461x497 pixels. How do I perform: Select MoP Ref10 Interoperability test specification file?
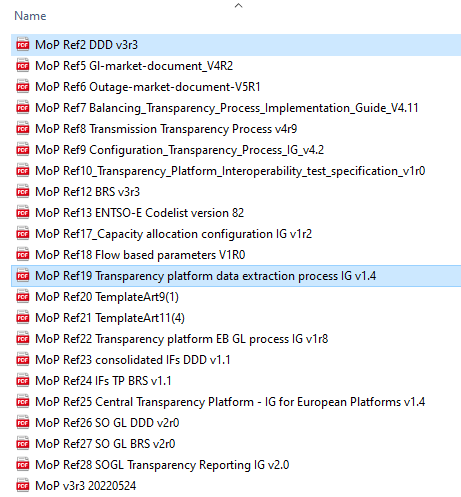230,171
